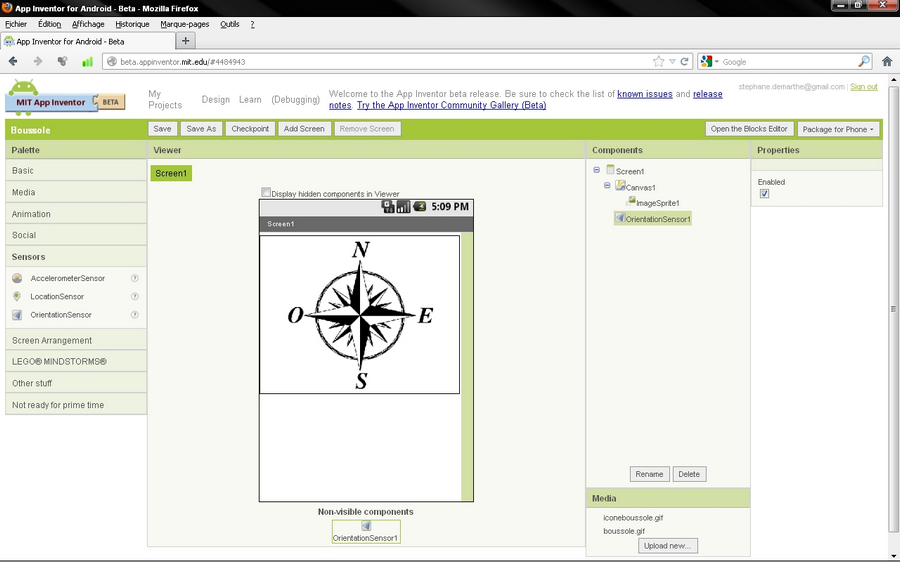The width and height of the screenshot is (900, 562).
Task: Open the Package for Phone dropdown
Action: 838,129
